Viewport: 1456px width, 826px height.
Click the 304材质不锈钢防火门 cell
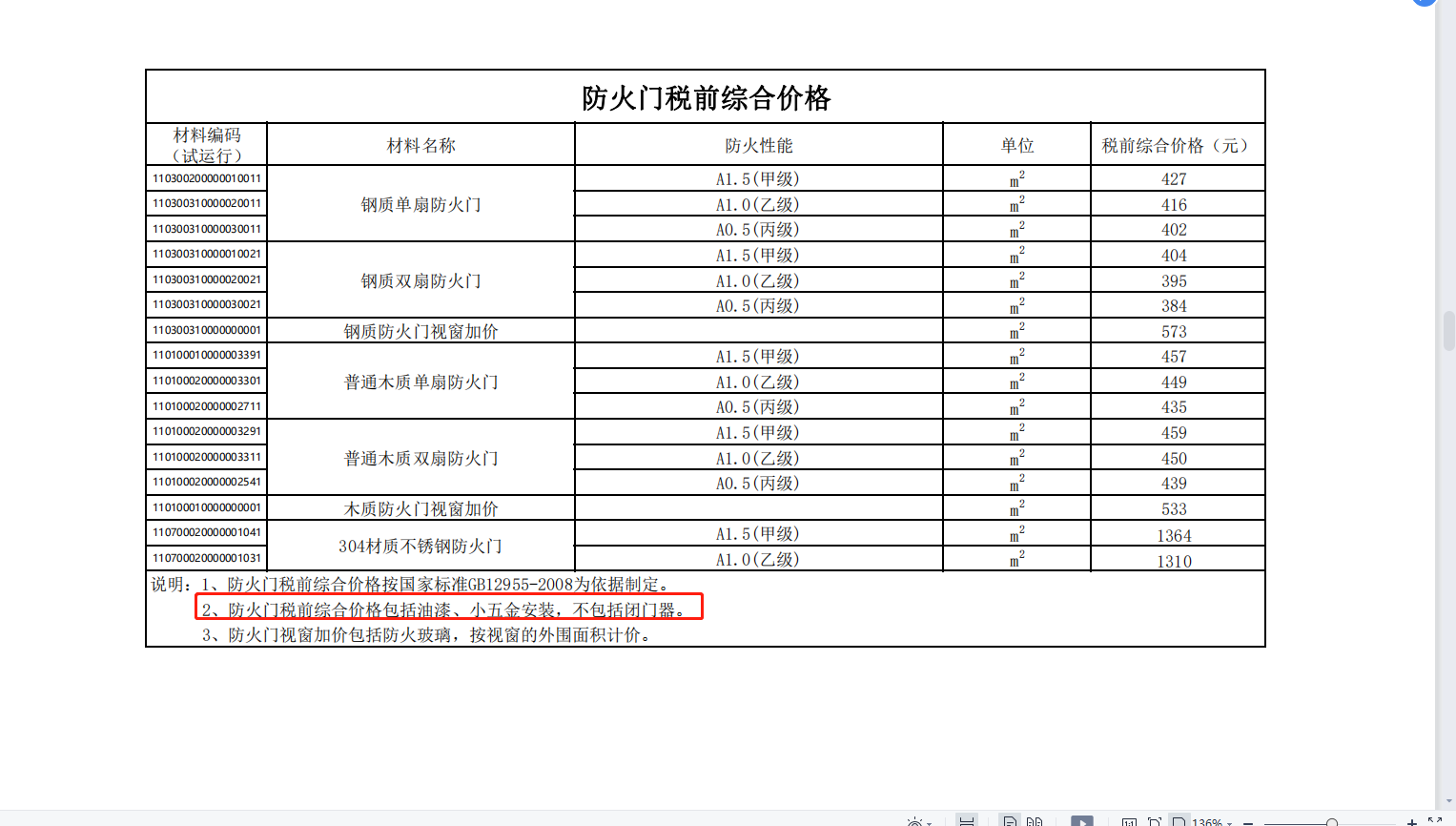coord(420,547)
